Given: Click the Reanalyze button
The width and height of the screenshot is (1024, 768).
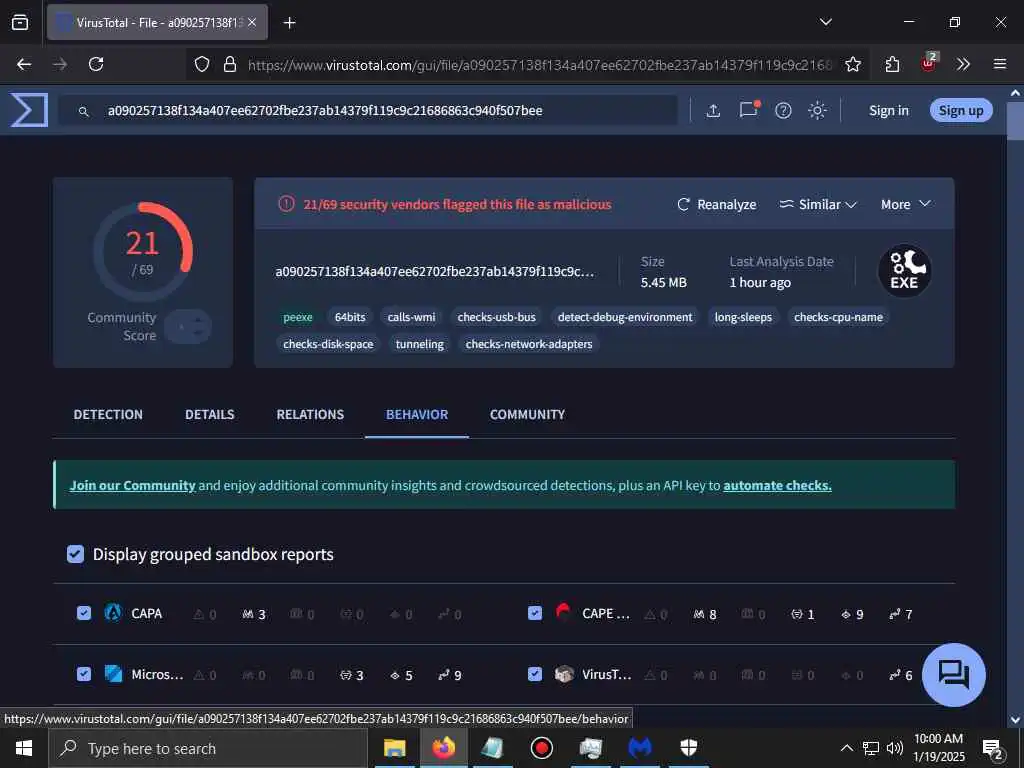Looking at the screenshot, I should coord(716,204).
